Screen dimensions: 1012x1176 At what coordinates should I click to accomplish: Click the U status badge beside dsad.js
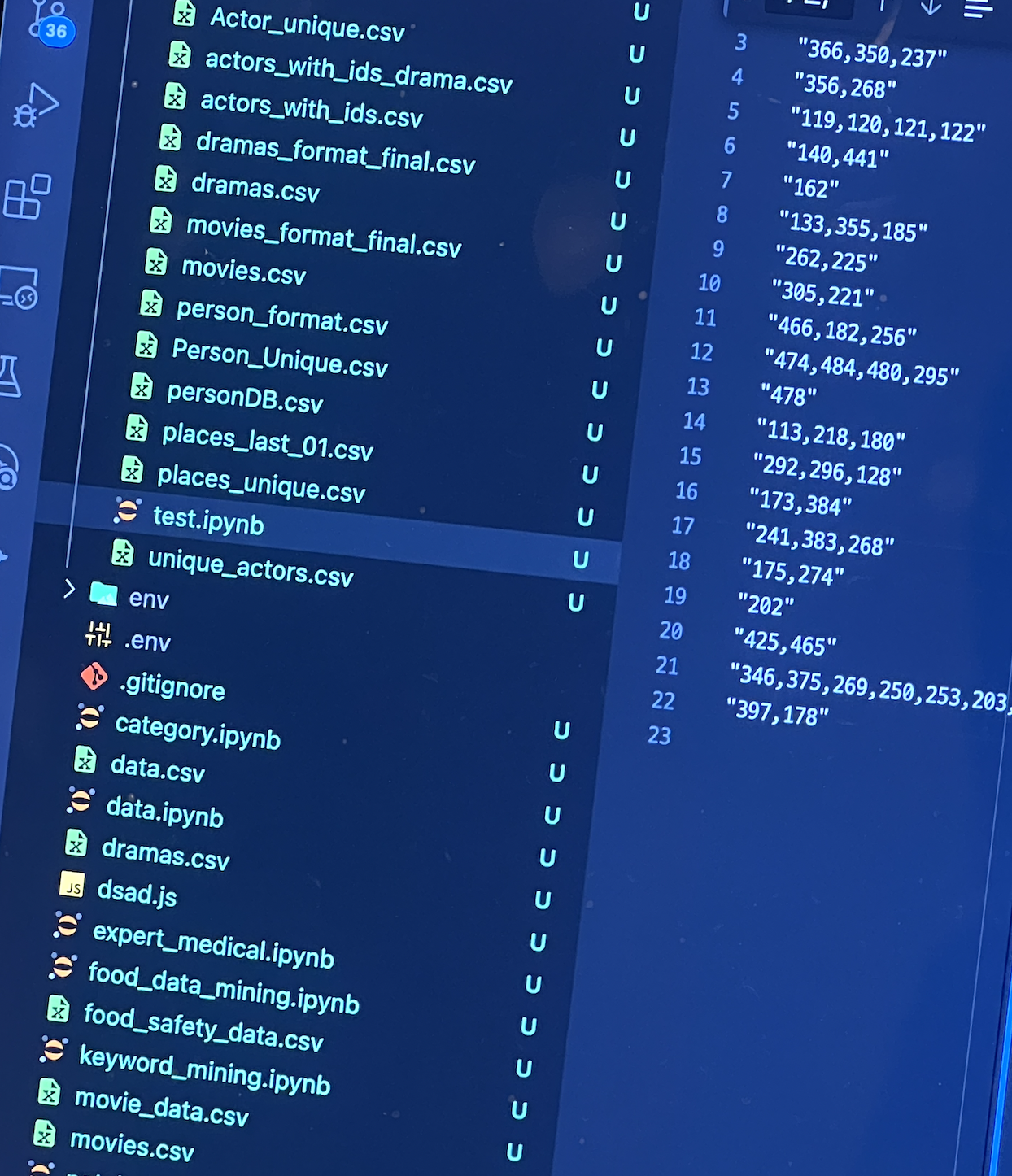coord(543,899)
